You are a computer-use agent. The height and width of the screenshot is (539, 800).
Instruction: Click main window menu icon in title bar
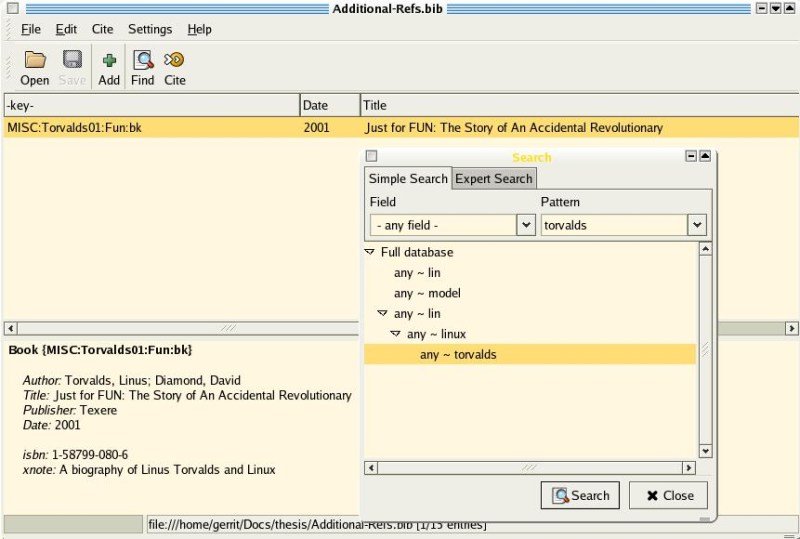point(12,8)
